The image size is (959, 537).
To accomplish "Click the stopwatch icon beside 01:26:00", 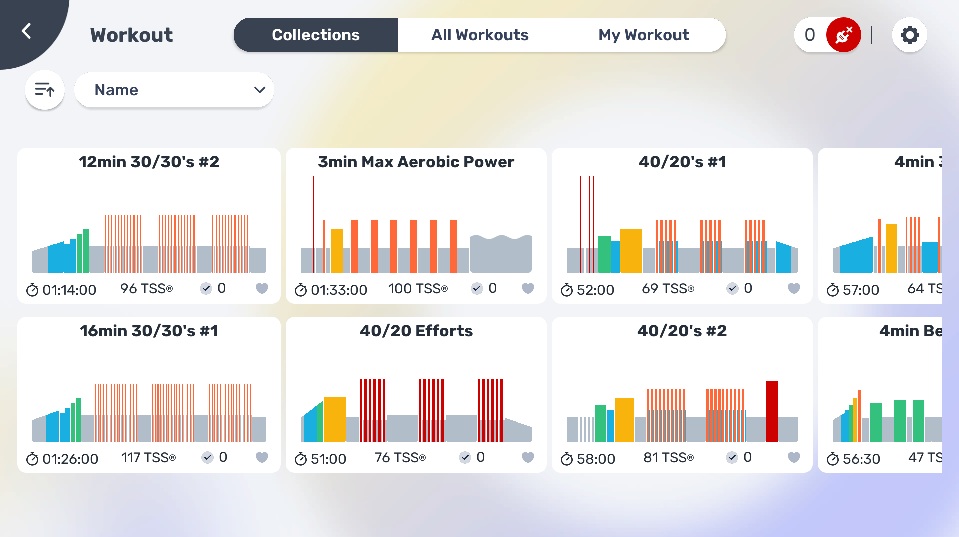I will (32, 459).
